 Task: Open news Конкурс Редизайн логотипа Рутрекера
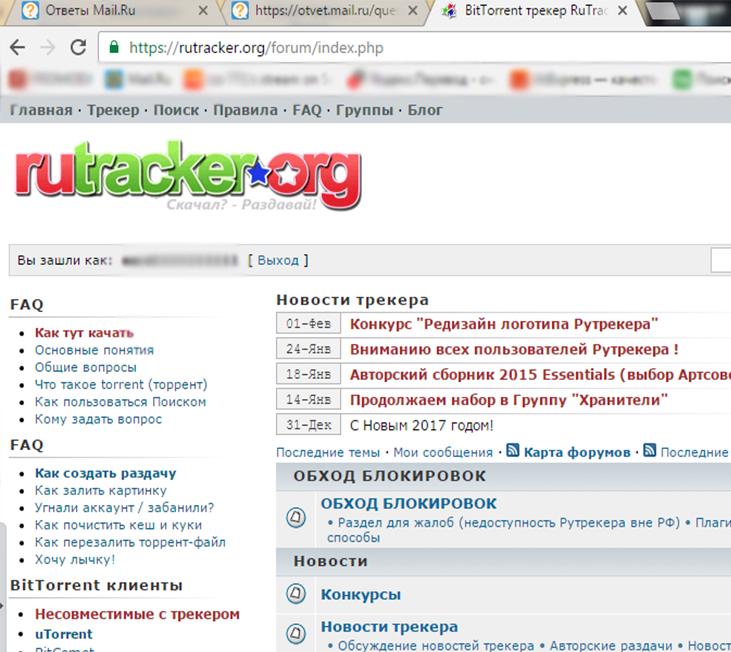point(504,324)
